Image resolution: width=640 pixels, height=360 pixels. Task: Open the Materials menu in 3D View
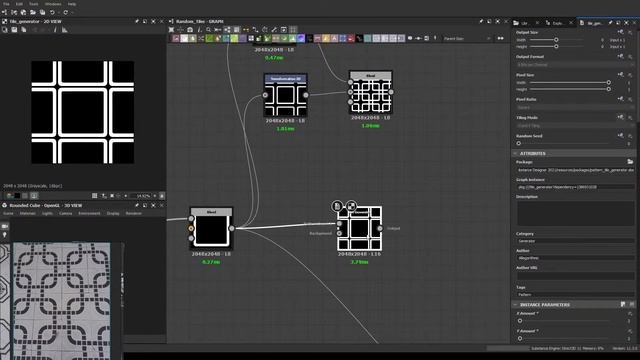[x=28, y=213]
